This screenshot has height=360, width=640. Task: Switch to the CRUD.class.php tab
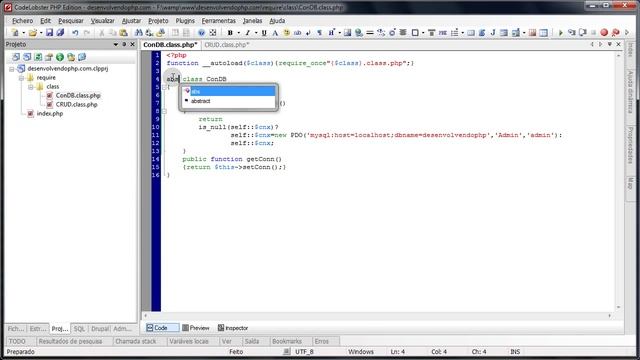[x=226, y=44]
